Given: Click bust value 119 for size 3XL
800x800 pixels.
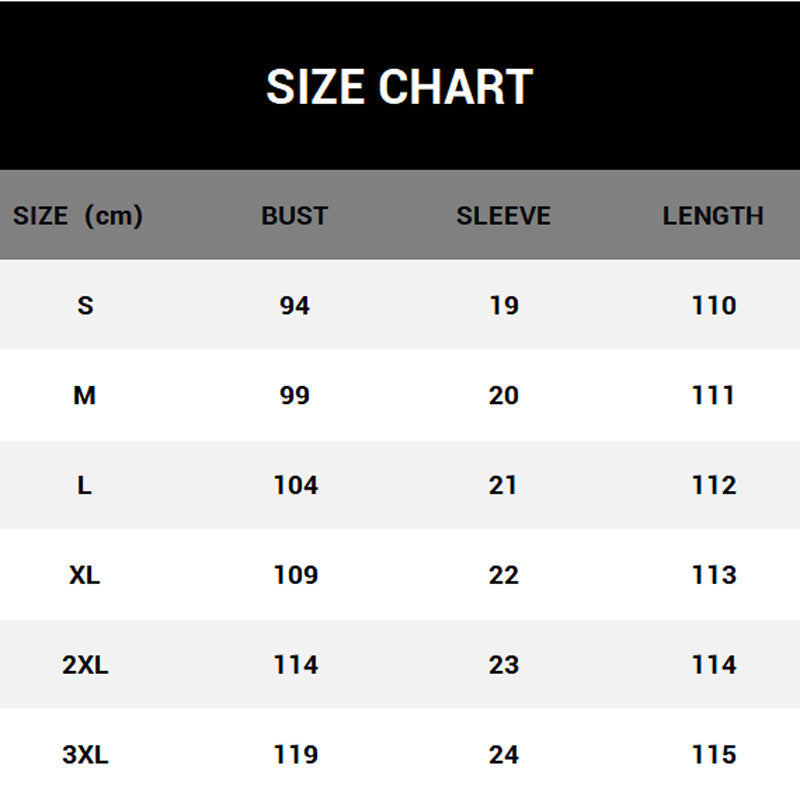Looking at the screenshot, I should 295,755.
